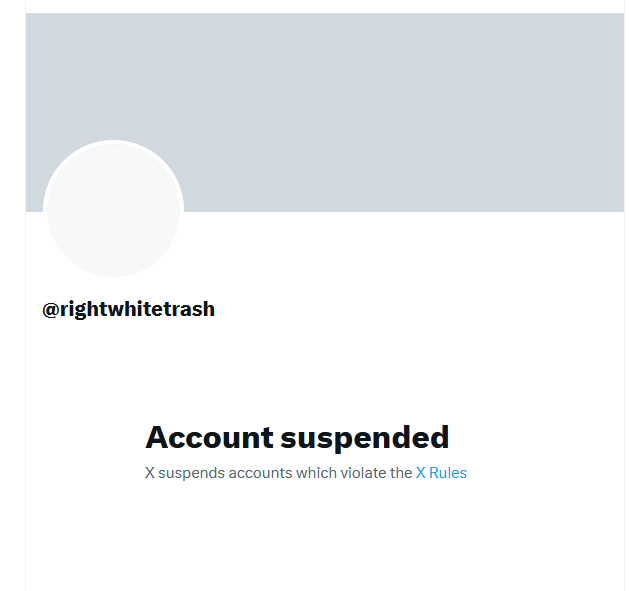Click the white strip above the banner
Image resolution: width=640 pixels, height=591 pixels.
click(325, 6)
